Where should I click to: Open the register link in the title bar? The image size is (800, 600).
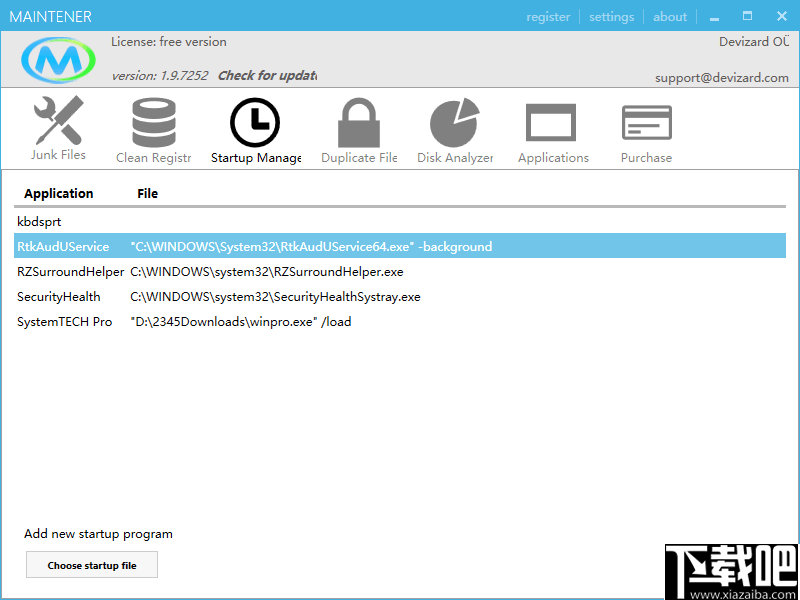tap(548, 17)
